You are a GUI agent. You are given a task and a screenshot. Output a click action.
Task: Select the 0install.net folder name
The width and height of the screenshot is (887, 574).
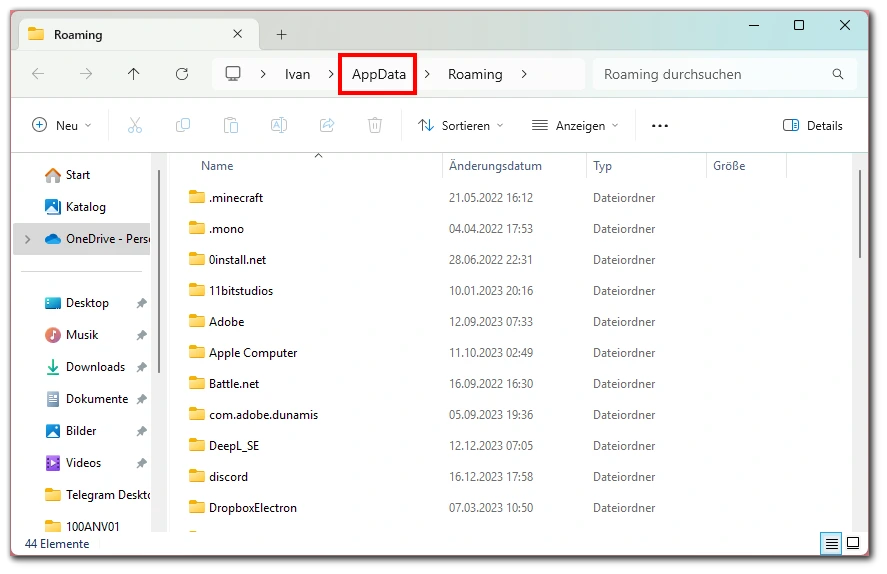237,260
